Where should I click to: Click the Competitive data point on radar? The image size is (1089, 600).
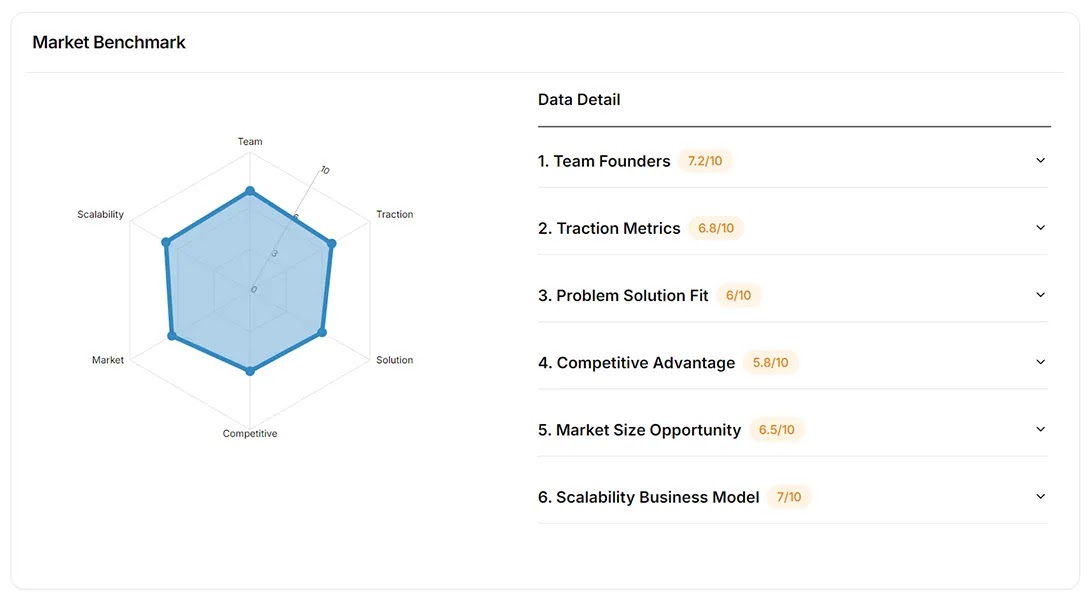tap(250, 371)
